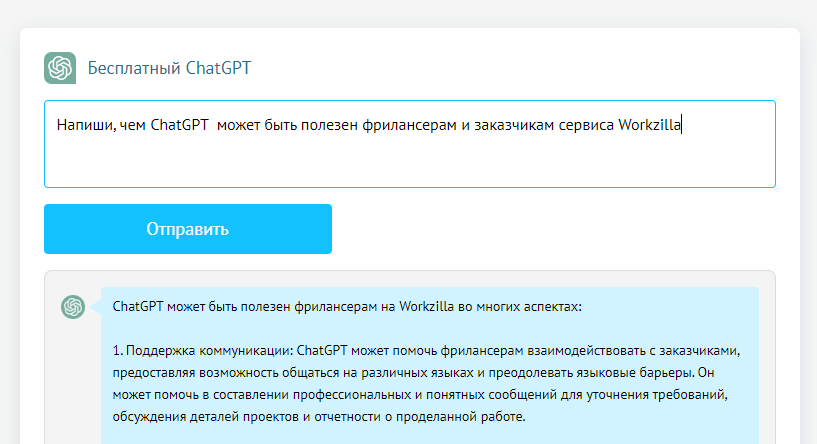This screenshot has width=817, height=444.
Task: Click the ChatGPT logo beside the page heading
Action: coord(60,68)
